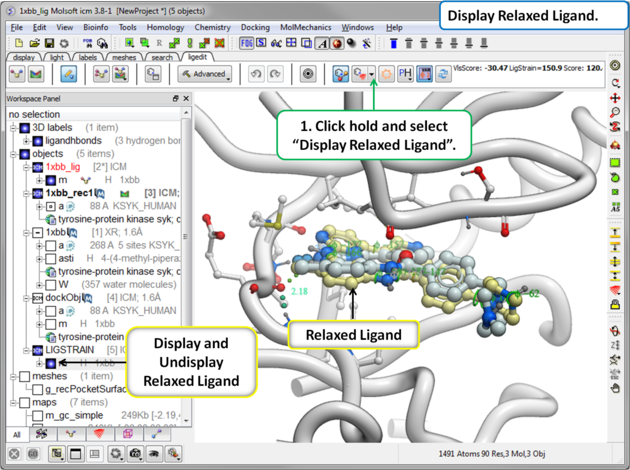Click the save disk icon in top toolbar

tap(49, 44)
